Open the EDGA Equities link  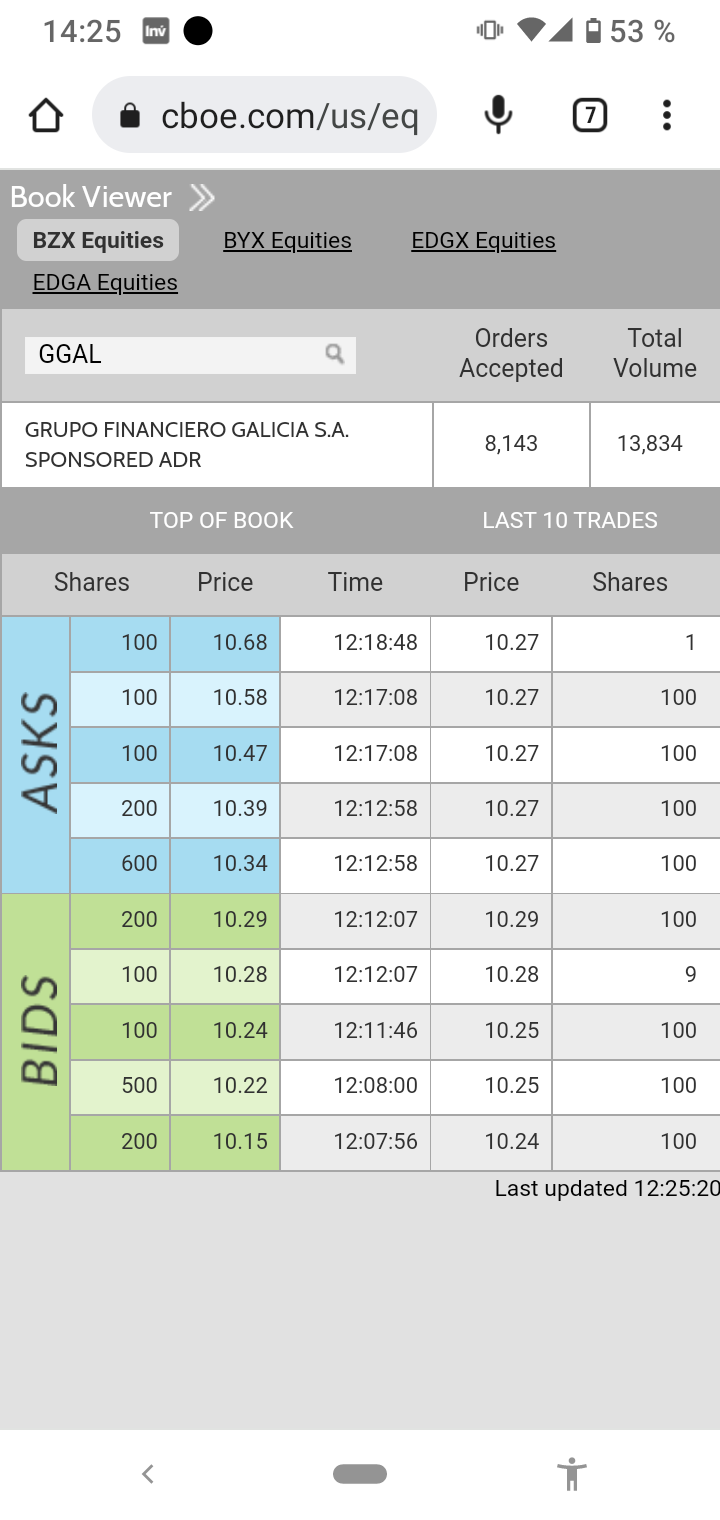(x=105, y=283)
